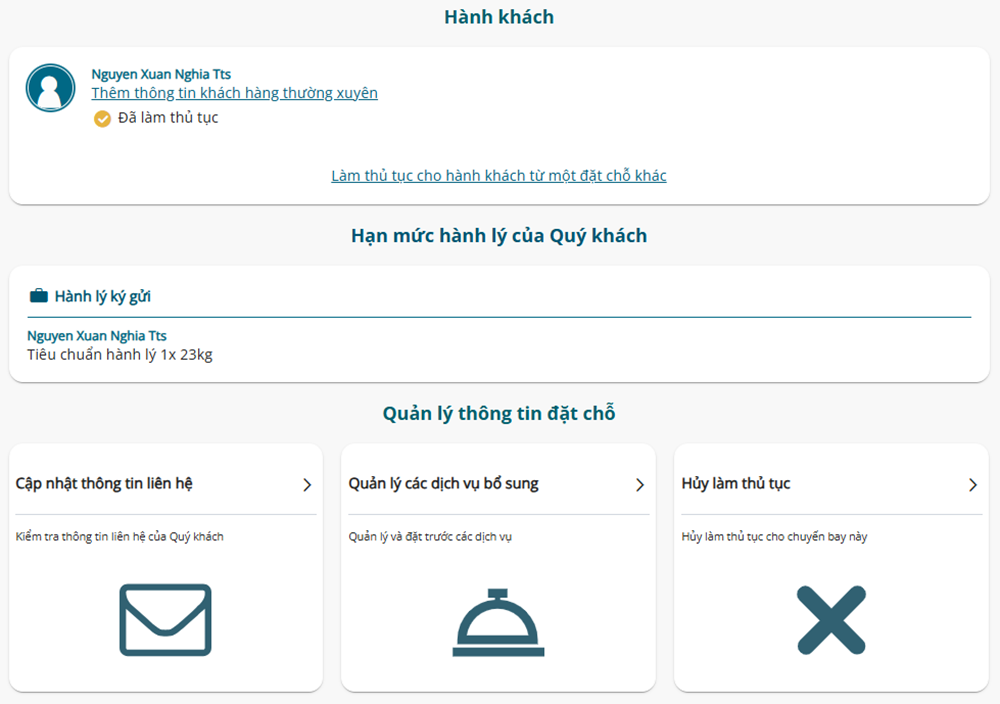The width and height of the screenshot is (1000, 704).
Task: Click the passenger avatar icon
Action: point(50,88)
